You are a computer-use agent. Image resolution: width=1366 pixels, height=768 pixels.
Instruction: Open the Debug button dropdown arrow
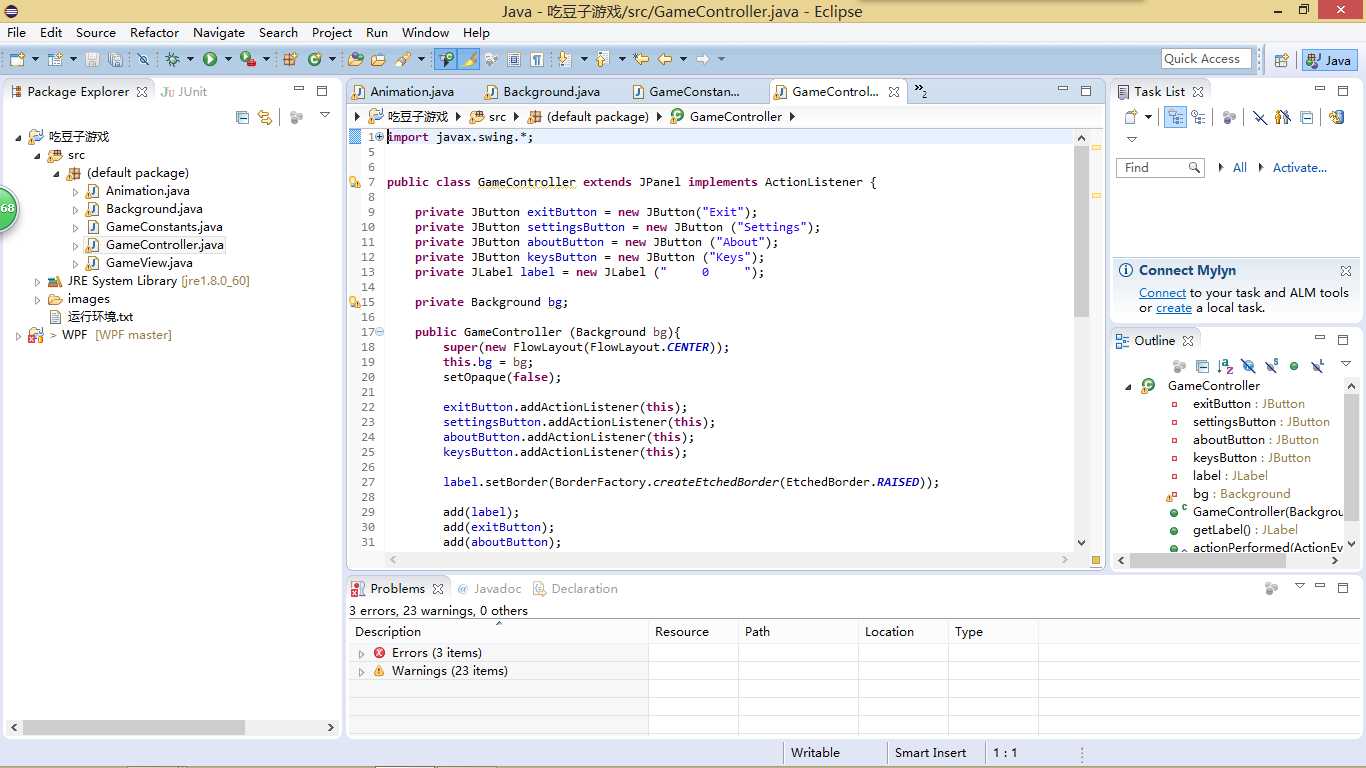click(x=191, y=60)
